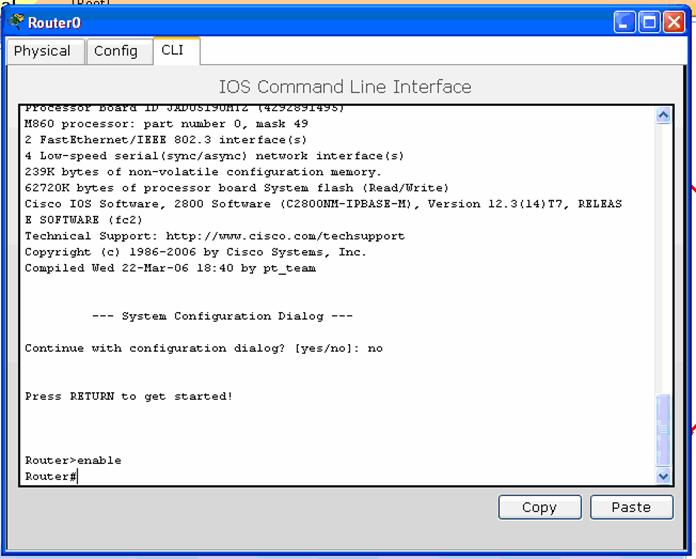
Task: Minimize the Router0 window
Action: tap(624, 22)
